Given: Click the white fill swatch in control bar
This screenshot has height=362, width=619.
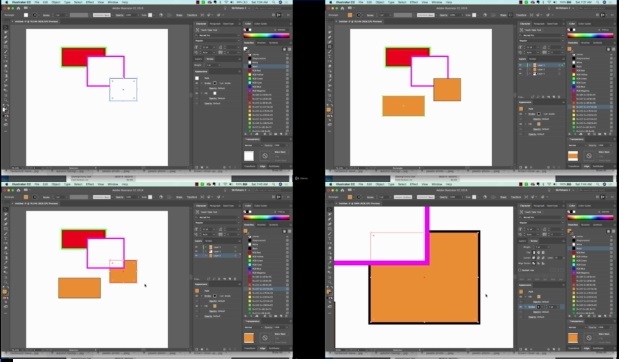Looking at the screenshot, I should click(x=26, y=15).
